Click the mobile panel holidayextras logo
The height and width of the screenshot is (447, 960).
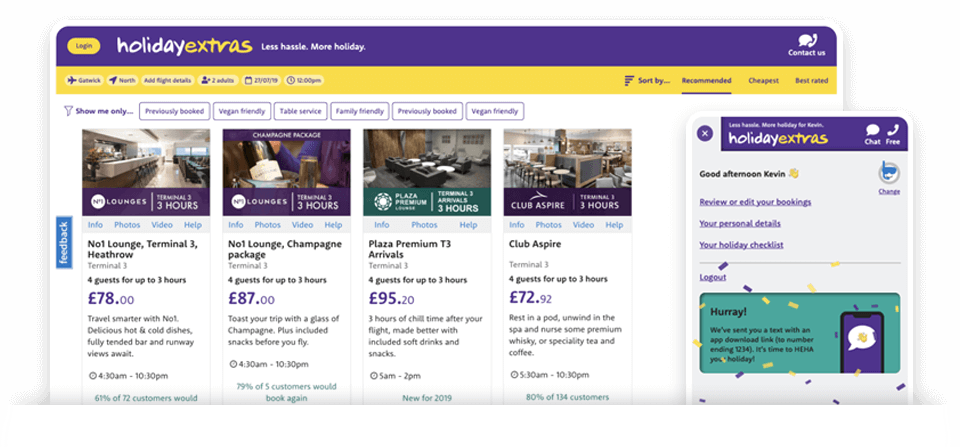coord(778,138)
